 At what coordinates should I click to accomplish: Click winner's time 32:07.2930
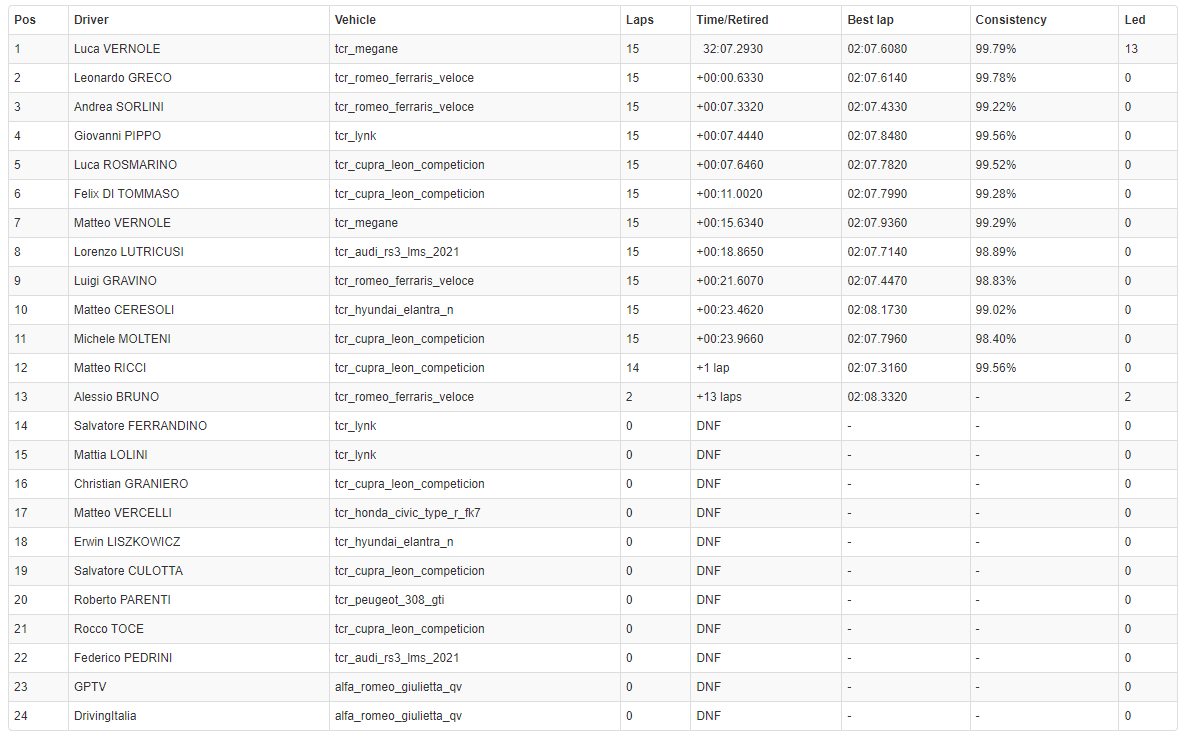733,49
